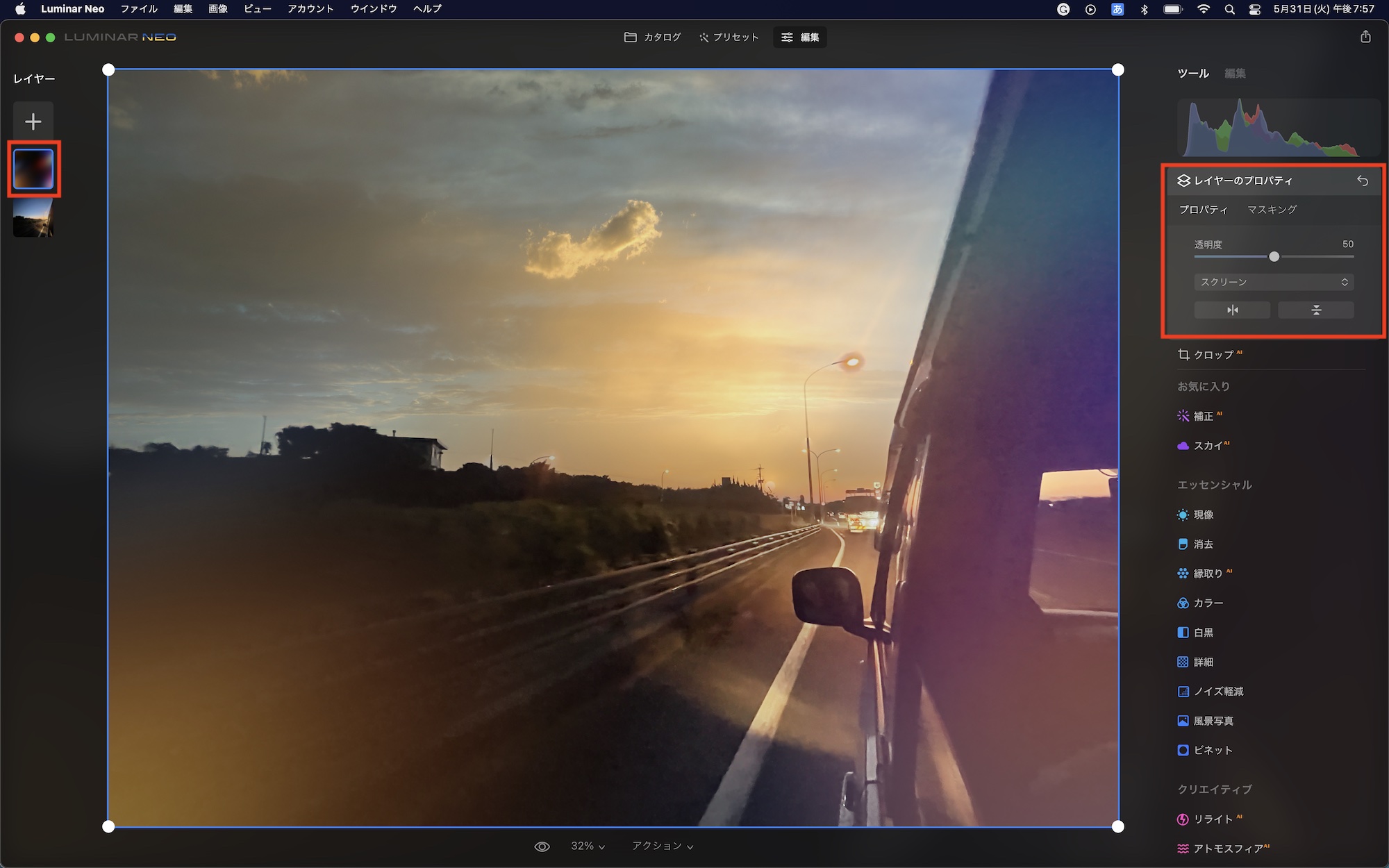The width and height of the screenshot is (1389, 868).
Task: Click the add layer plus button
Action: [33, 122]
